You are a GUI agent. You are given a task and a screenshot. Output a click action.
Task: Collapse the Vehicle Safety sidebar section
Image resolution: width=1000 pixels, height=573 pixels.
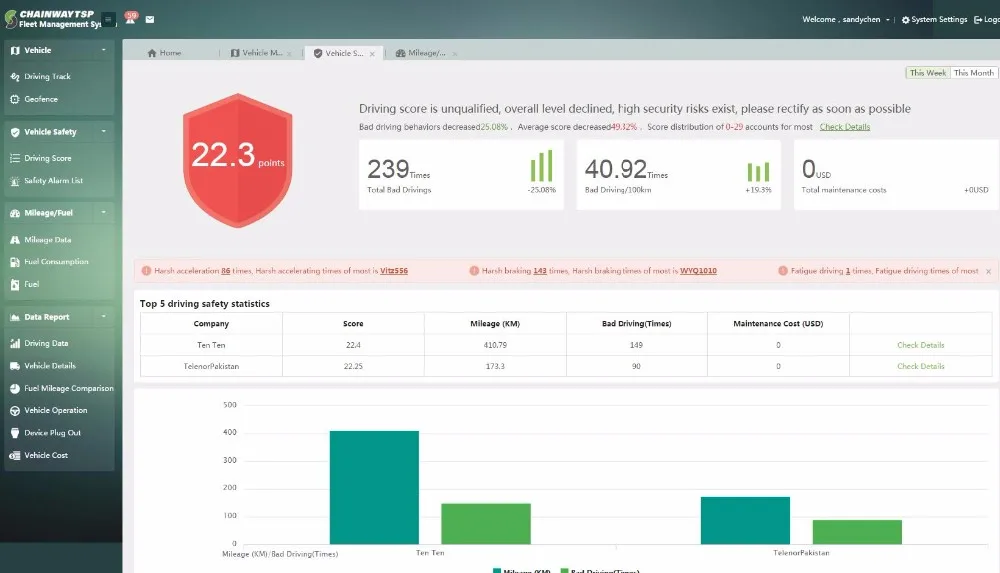click(x=103, y=131)
